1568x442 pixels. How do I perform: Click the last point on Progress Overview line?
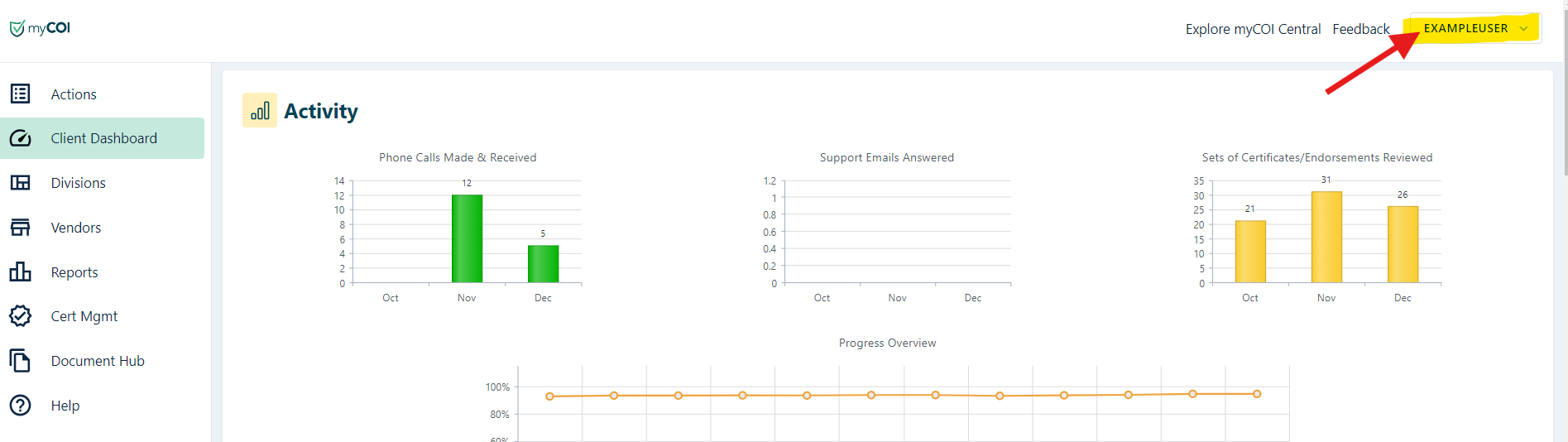[x=1257, y=394]
